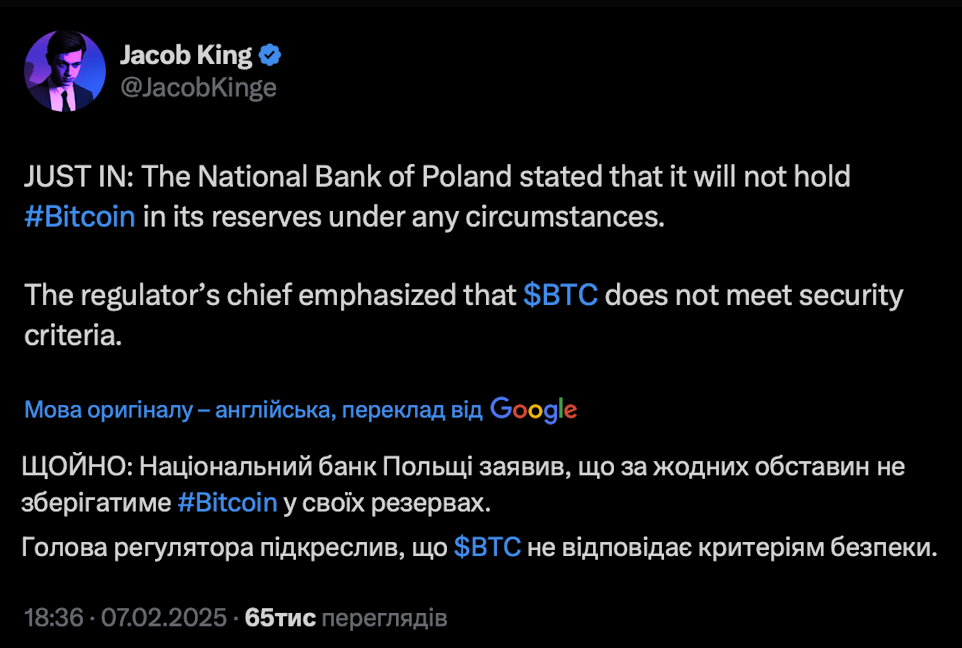Click the 'Голова регулятора підкреслив' sentence

(x=479, y=547)
